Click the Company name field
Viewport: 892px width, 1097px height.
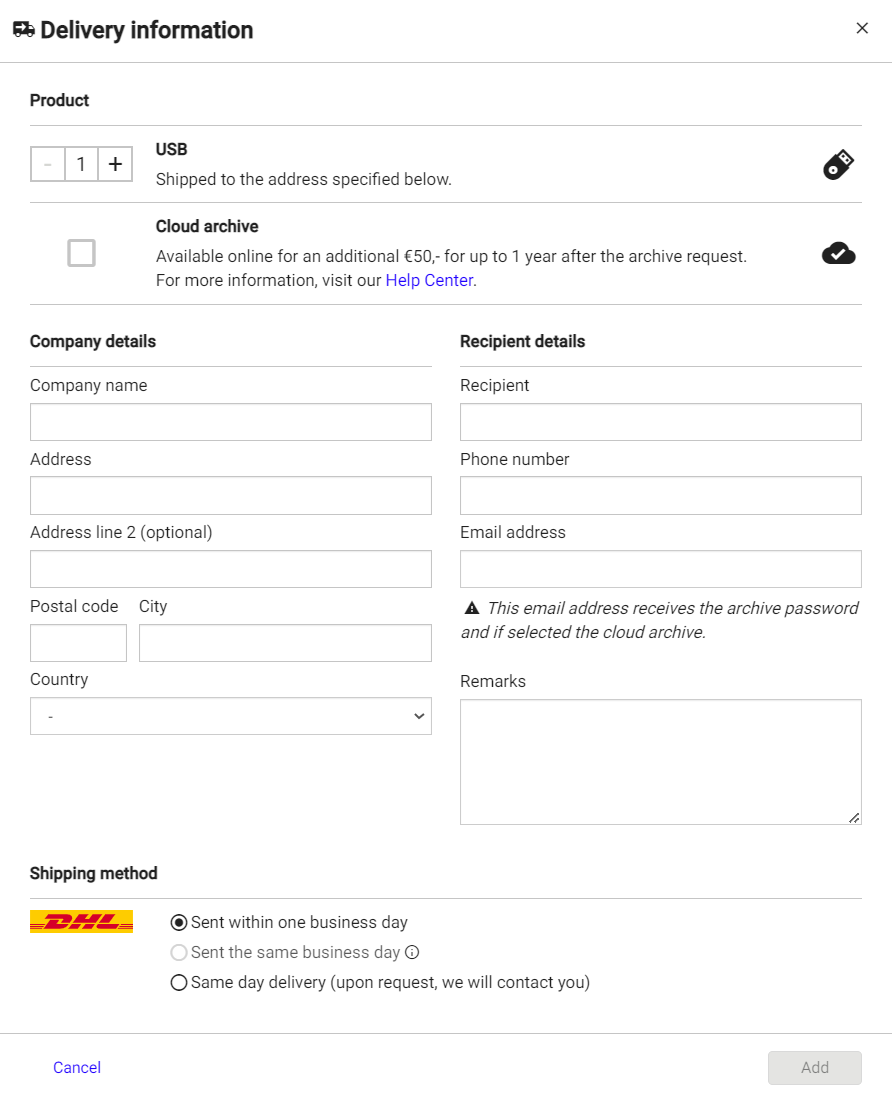pyautogui.click(x=231, y=422)
